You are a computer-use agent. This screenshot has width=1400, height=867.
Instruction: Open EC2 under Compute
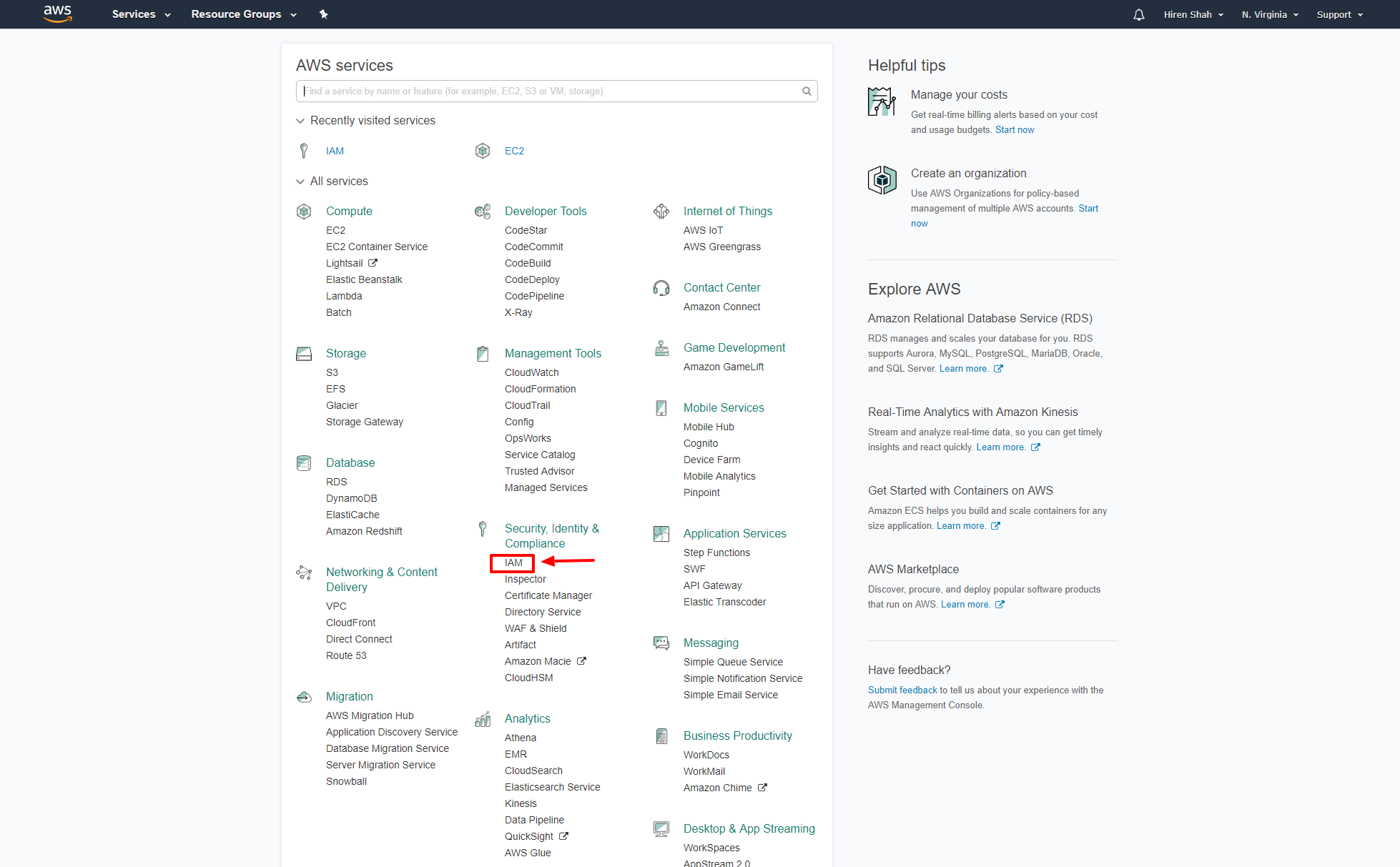[x=335, y=230]
